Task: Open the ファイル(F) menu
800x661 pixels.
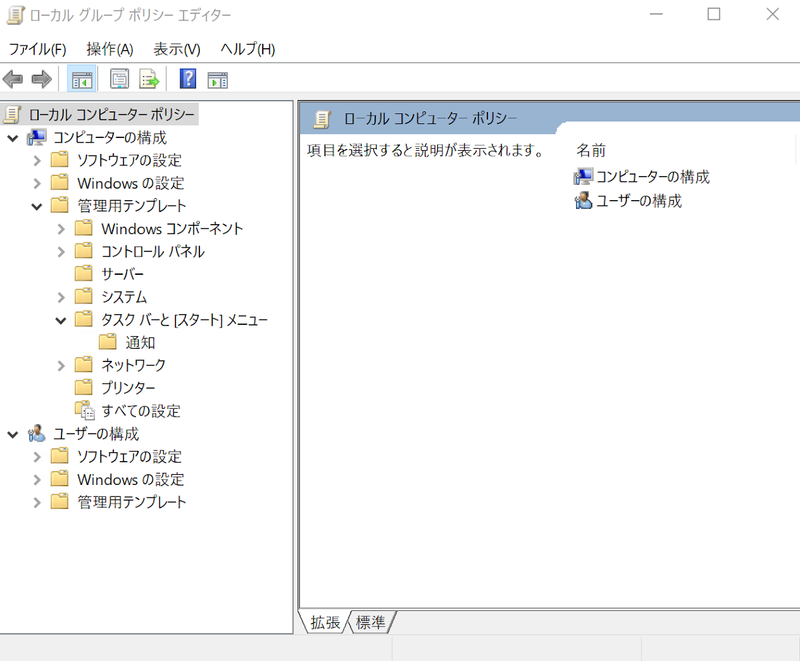Action: point(38,49)
